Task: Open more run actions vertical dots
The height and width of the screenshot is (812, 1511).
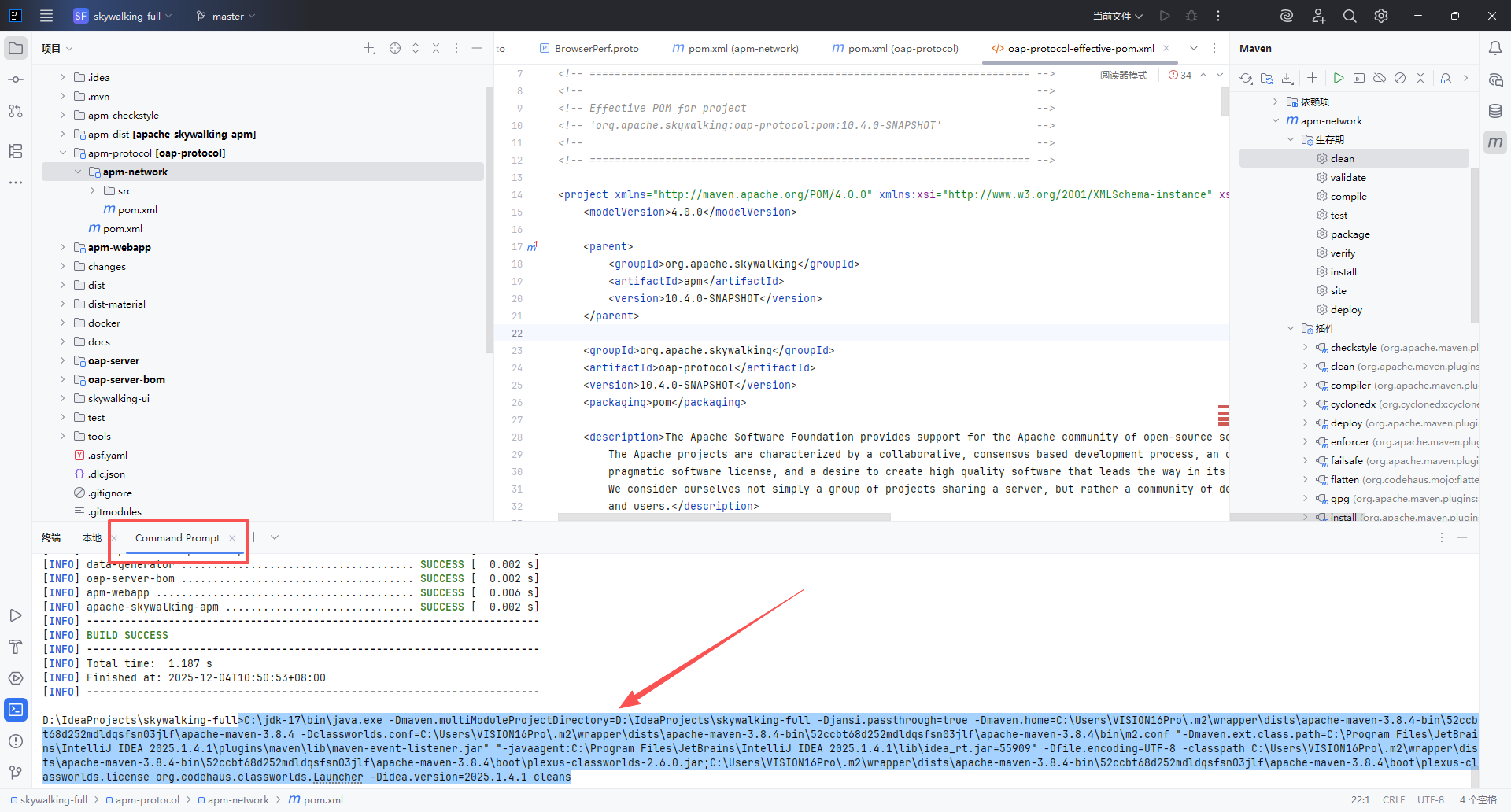Action: pos(1218,16)
